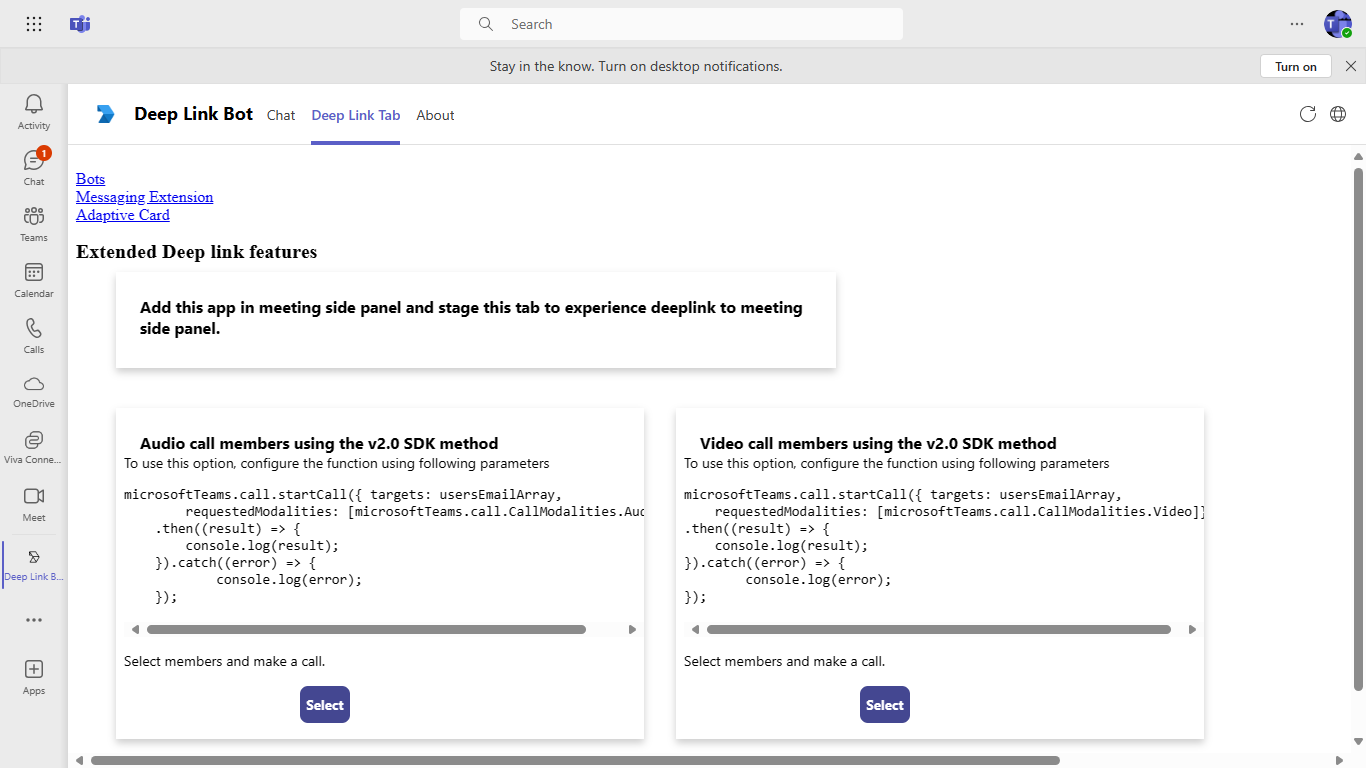Go to Teams in the sidebar
The height and width of the screenshot is (768, 1366).
tap(34, 223)
